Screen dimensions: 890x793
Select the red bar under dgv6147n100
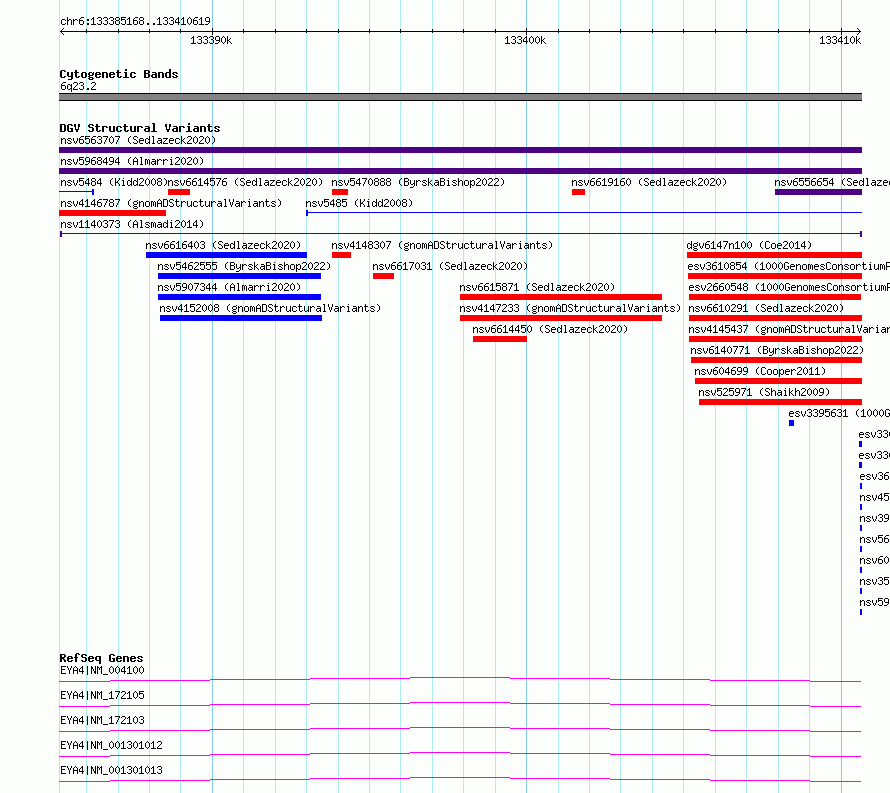[774, 255]
